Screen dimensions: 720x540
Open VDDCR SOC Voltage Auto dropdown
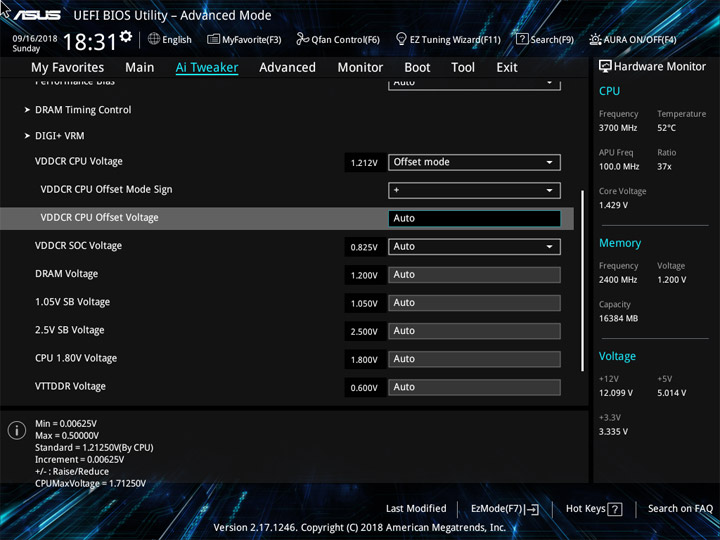(474, 247)
